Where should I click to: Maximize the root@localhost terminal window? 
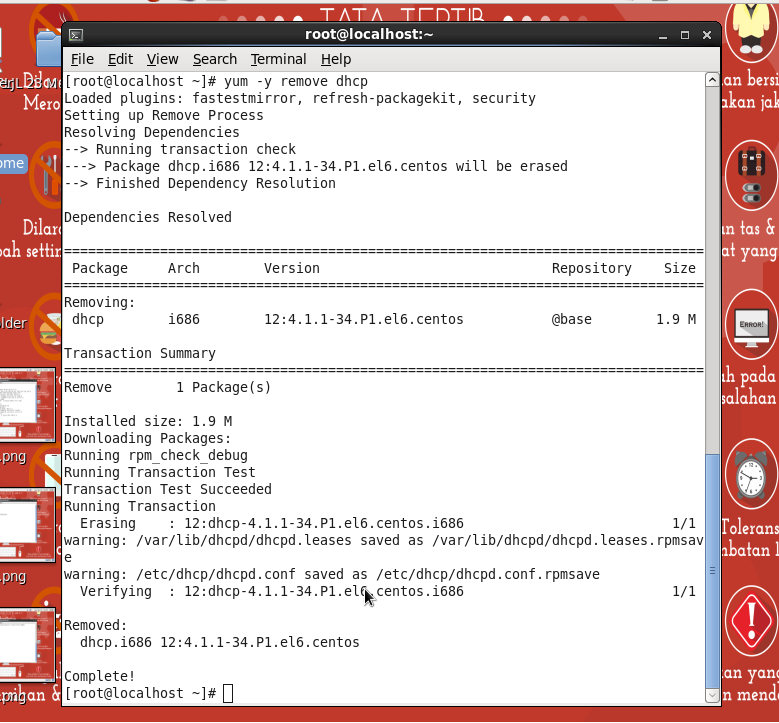tap(685, 35)
